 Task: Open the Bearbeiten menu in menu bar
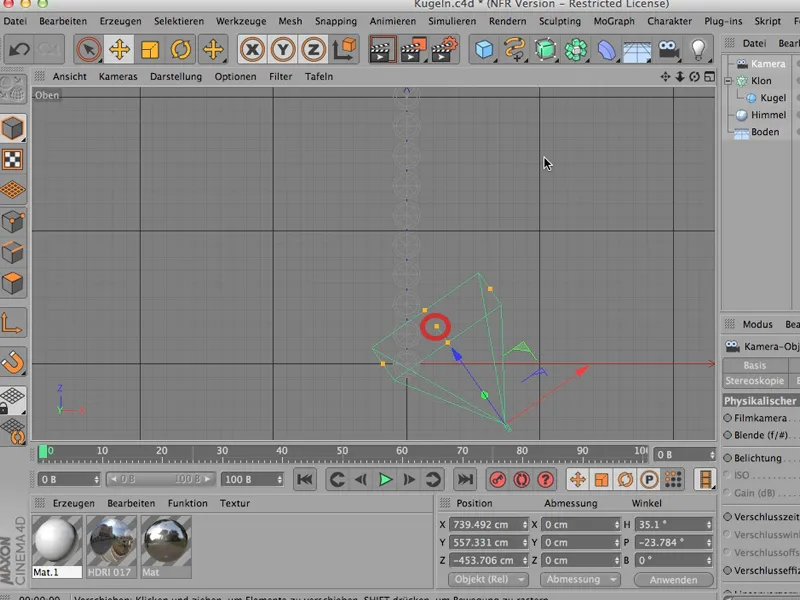tap(63, 21)
